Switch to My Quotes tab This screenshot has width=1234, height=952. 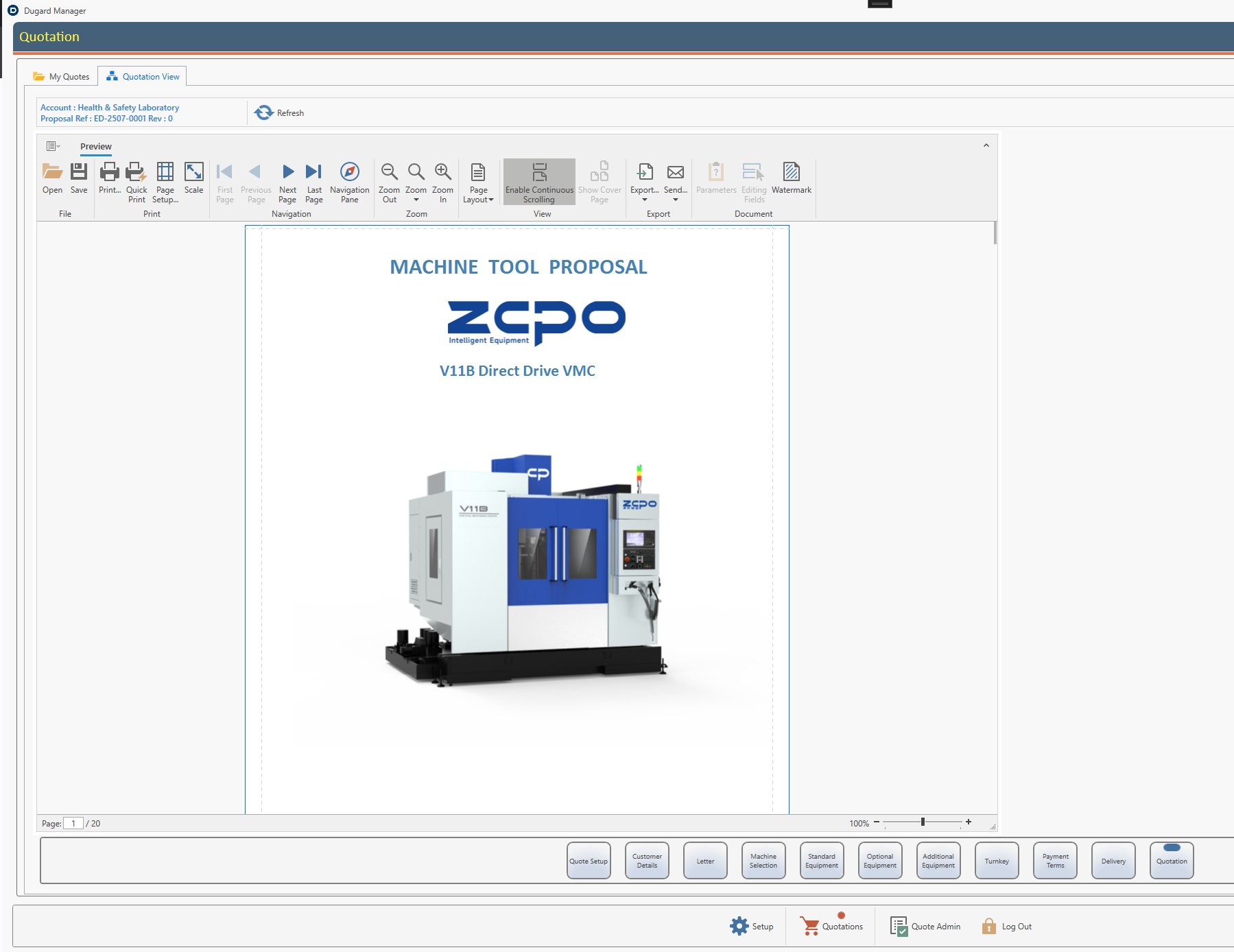tap(62, 77)
